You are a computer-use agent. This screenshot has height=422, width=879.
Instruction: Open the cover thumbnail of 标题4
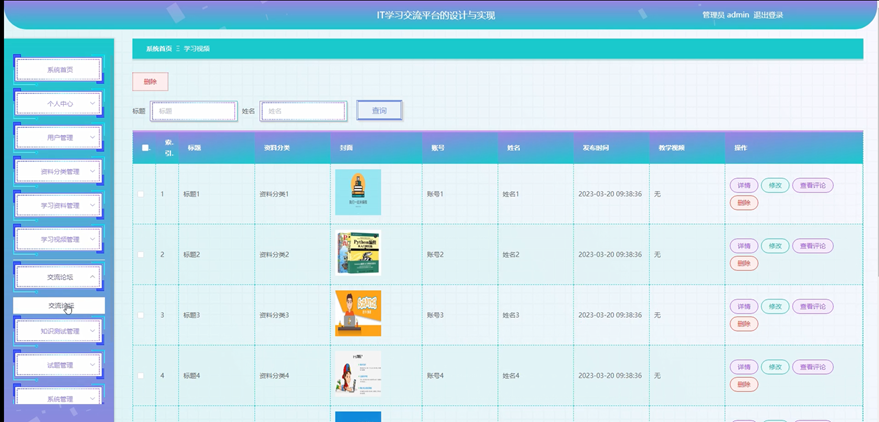click(x=358, y=374)
